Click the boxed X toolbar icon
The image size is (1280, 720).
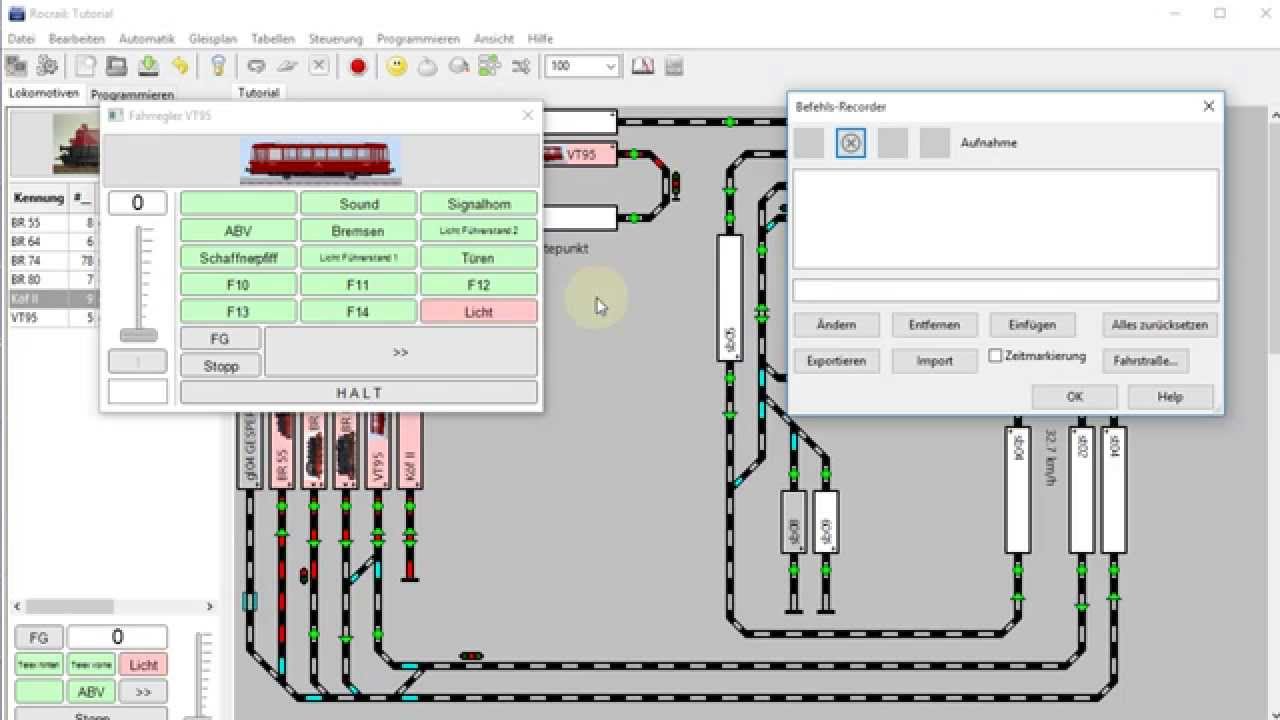(318, 66)
